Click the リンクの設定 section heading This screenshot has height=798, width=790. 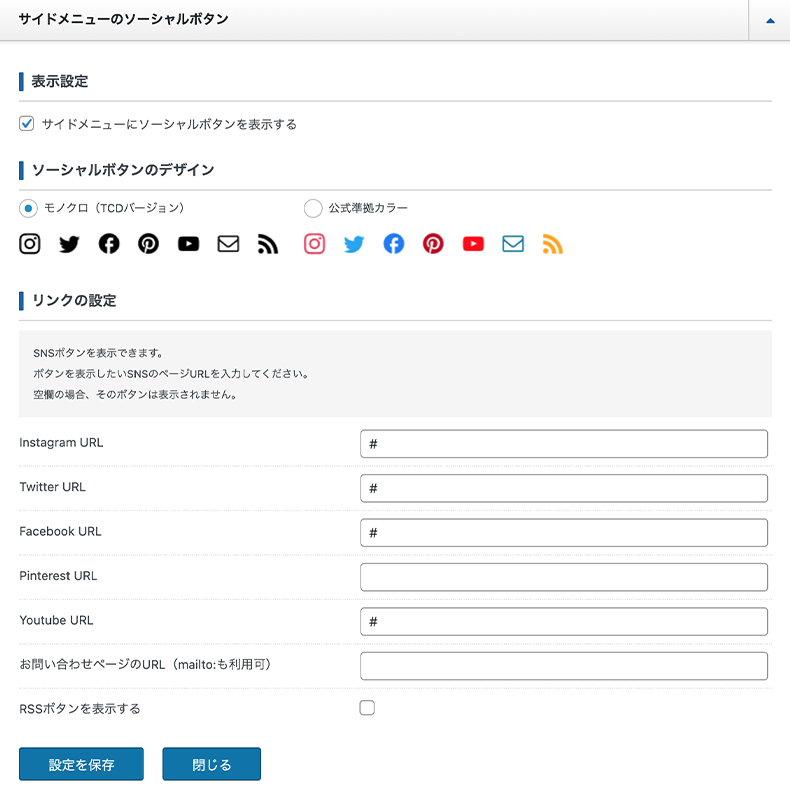click(x=74, y=301)
